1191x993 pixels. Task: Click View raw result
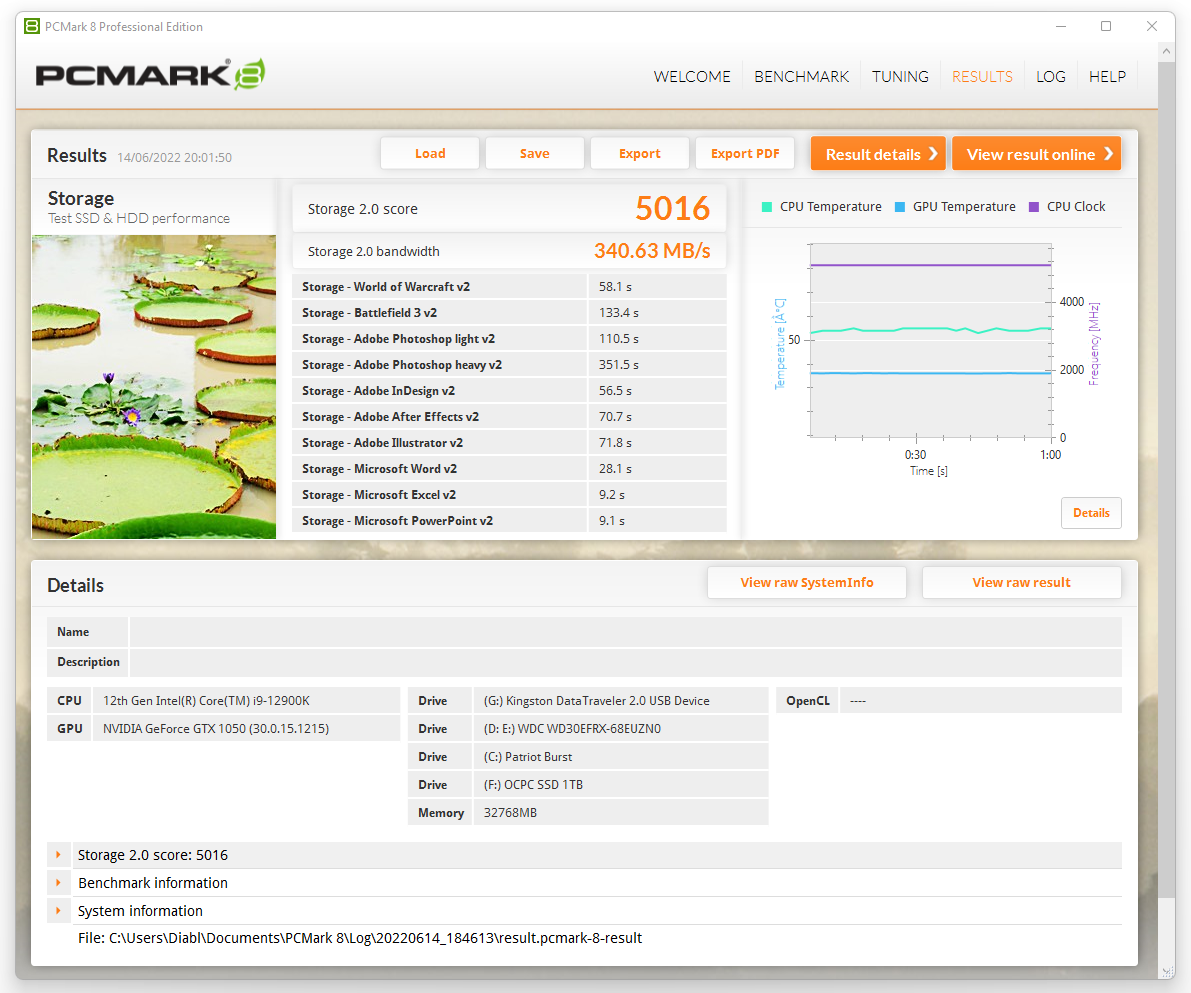coord(1022,583)
